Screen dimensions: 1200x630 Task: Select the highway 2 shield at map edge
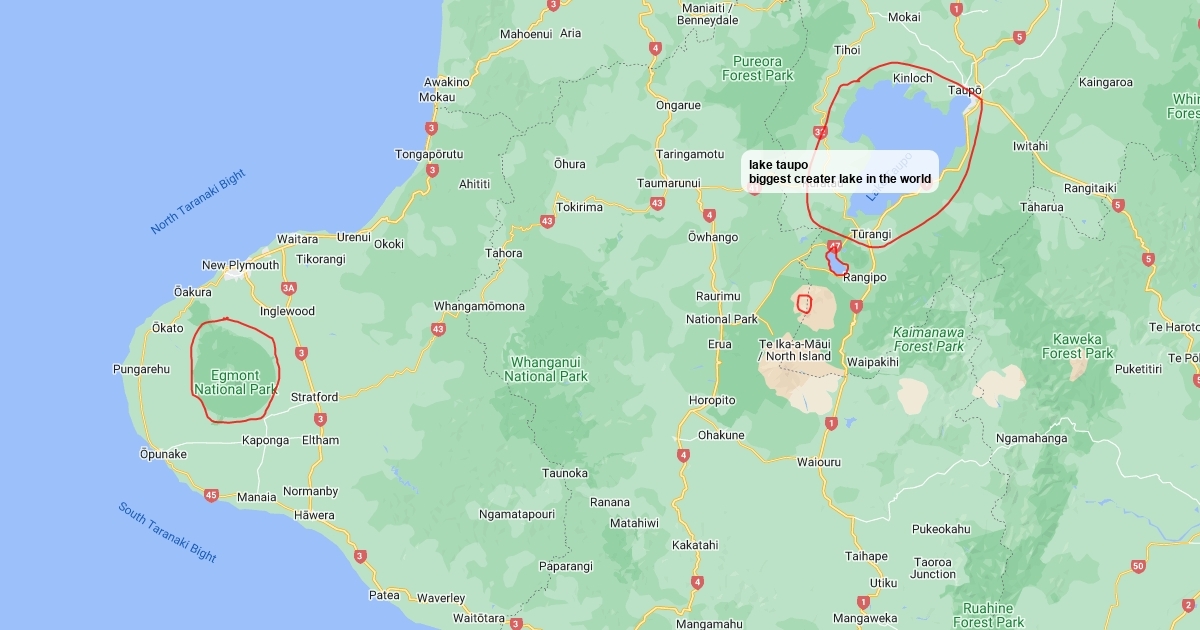(x=1188, y=604)
